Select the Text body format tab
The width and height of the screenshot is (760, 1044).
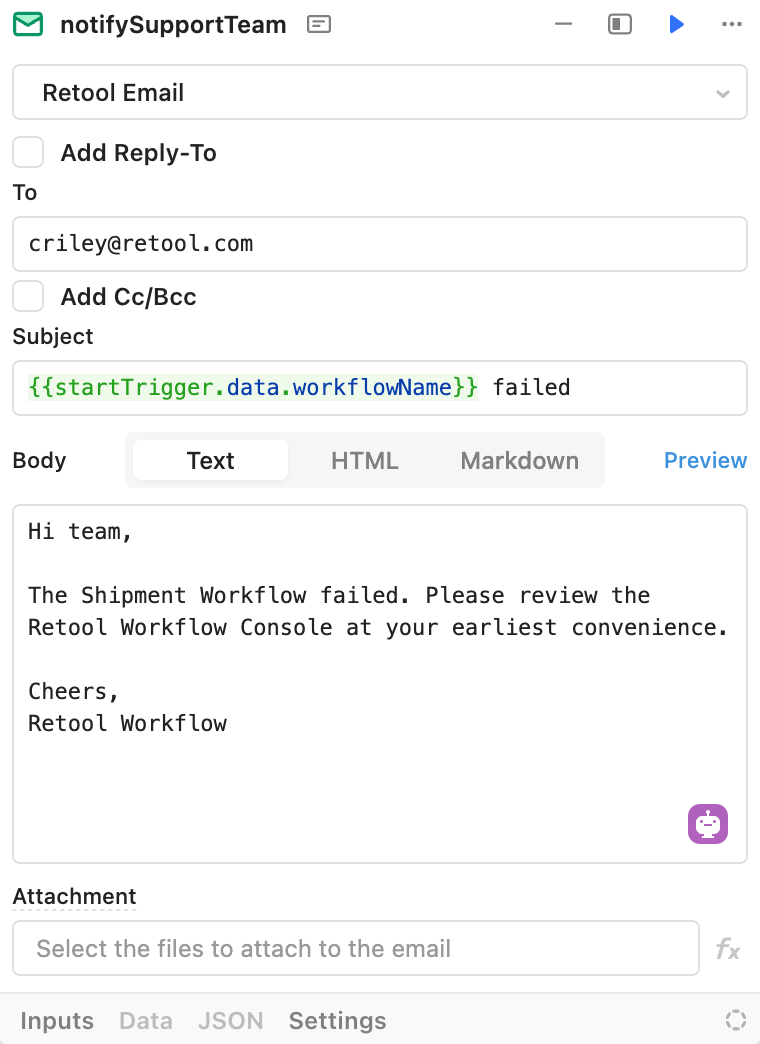(210, 460)
